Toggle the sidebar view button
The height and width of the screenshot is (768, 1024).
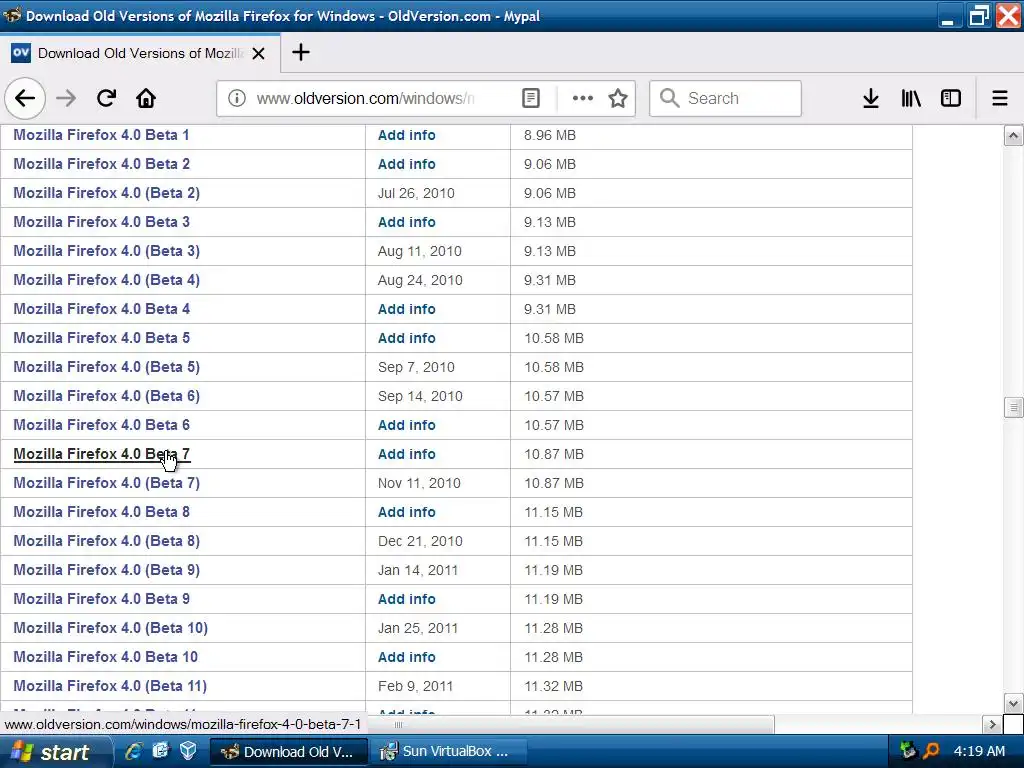(x=951, y=99)
